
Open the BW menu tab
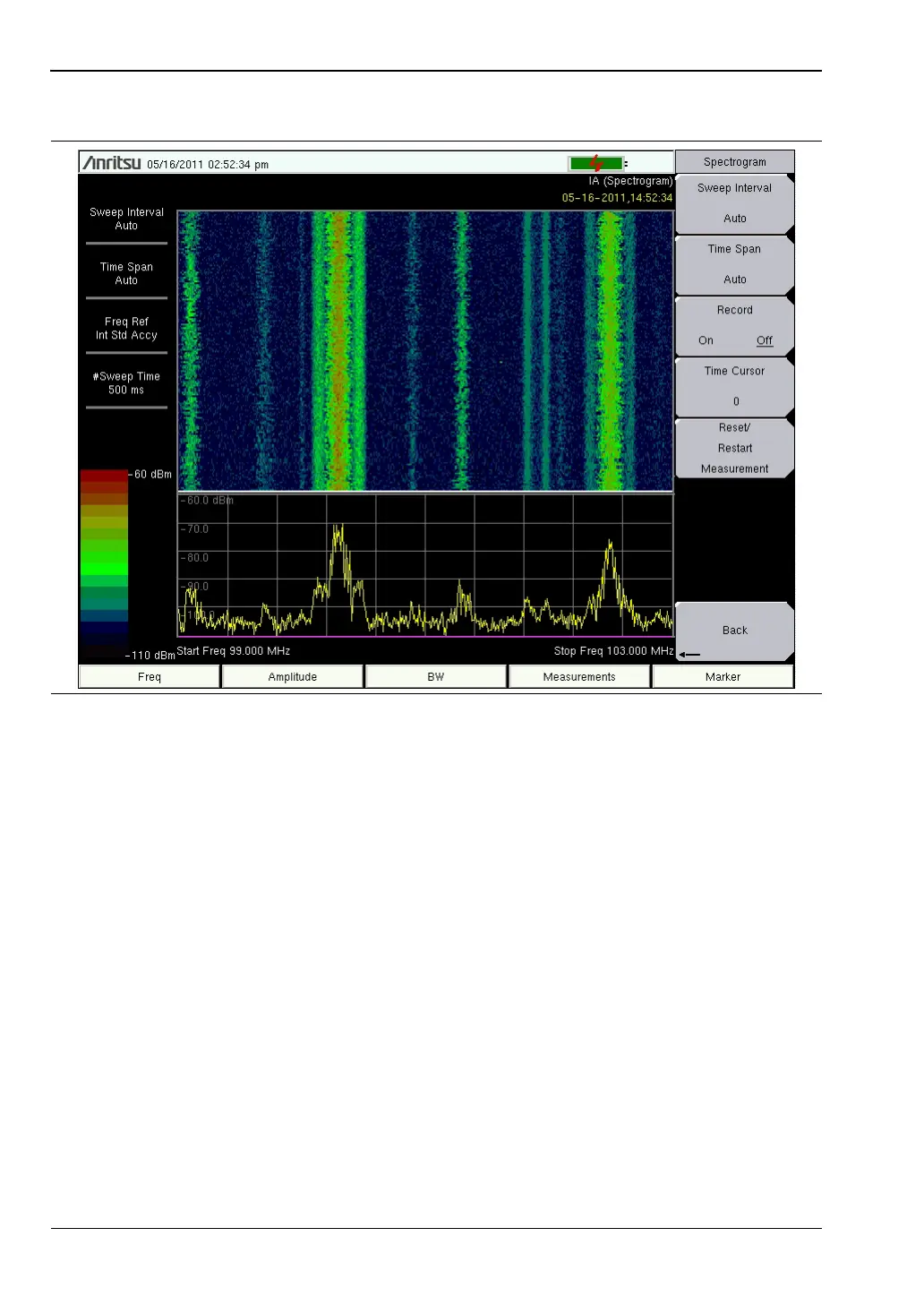coord(436,676)
